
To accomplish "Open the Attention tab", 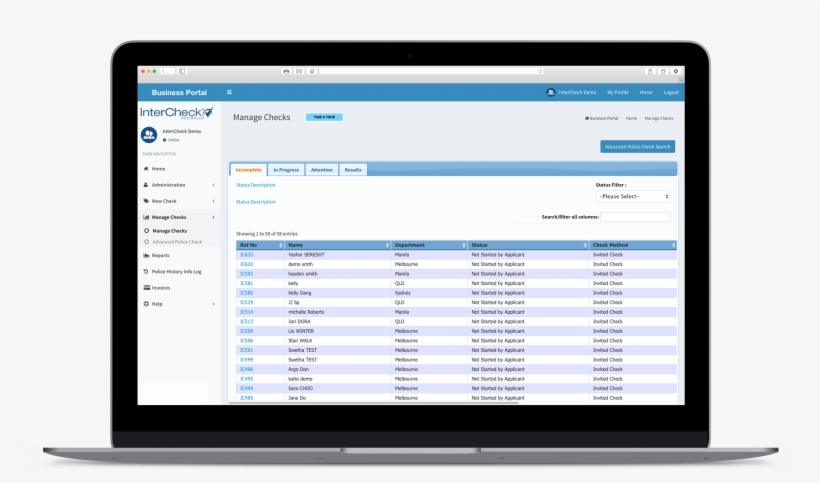I will pos(321,170).
